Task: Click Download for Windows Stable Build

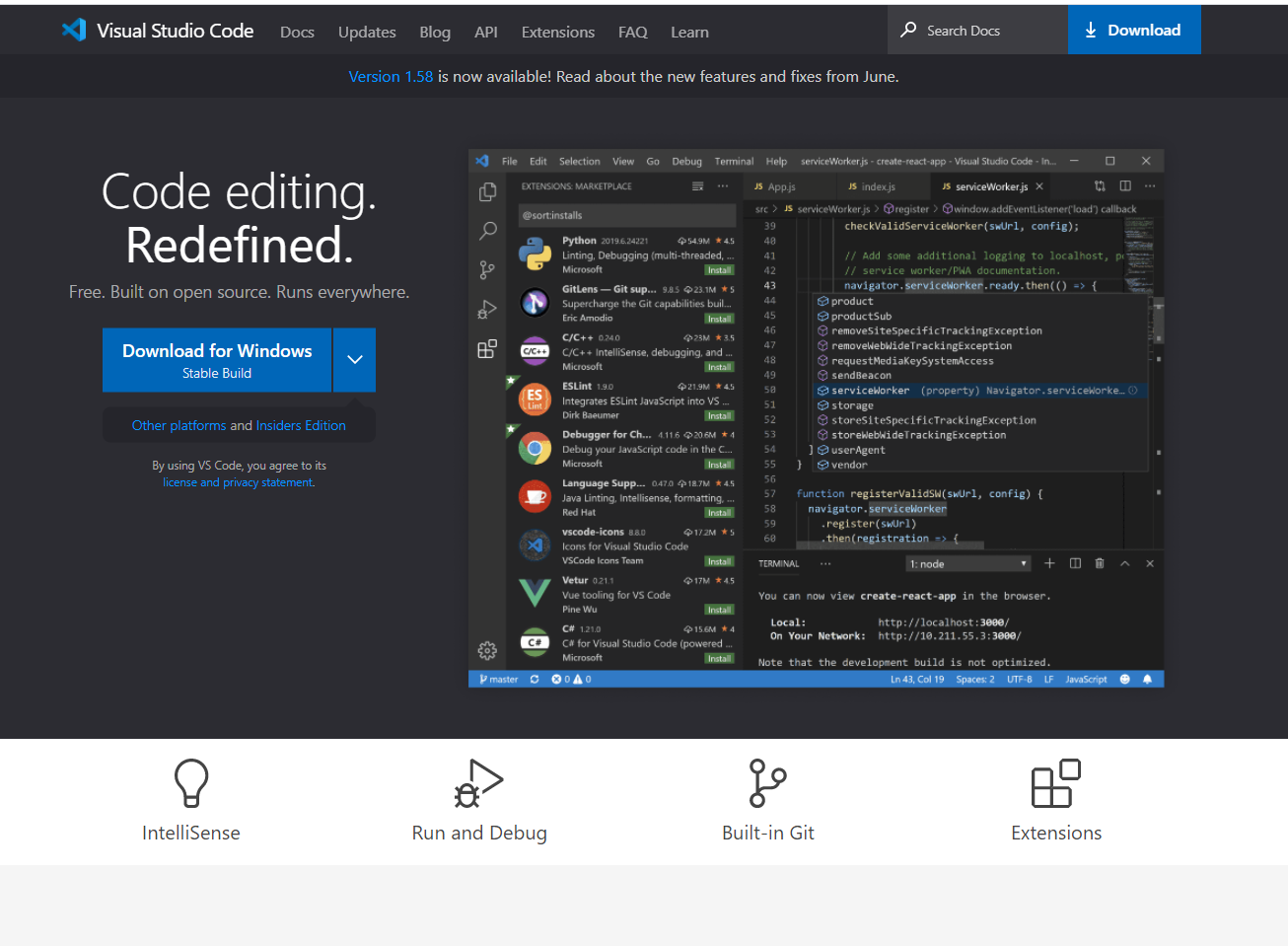Action: 217,360
